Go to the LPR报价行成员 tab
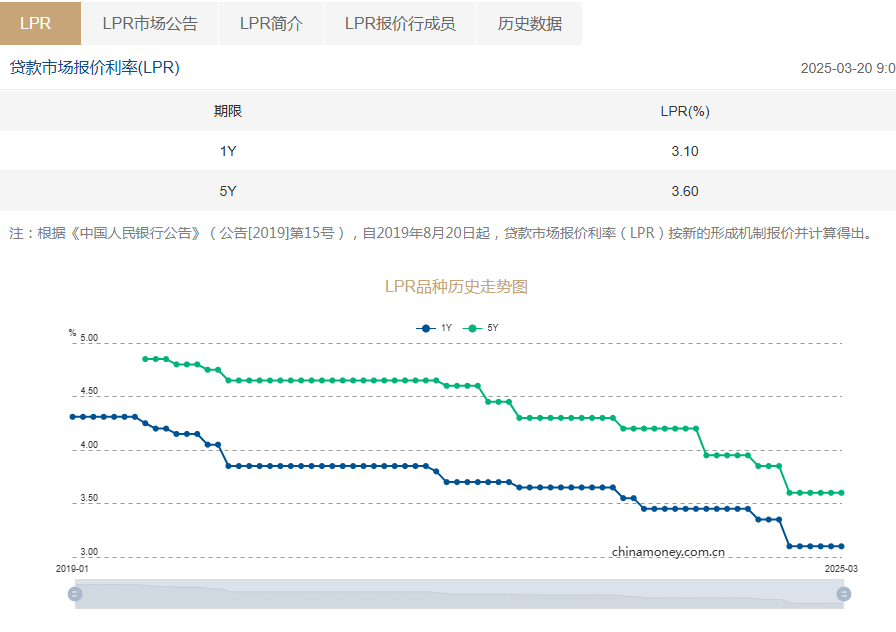896x632 pixels. (400, 23)
